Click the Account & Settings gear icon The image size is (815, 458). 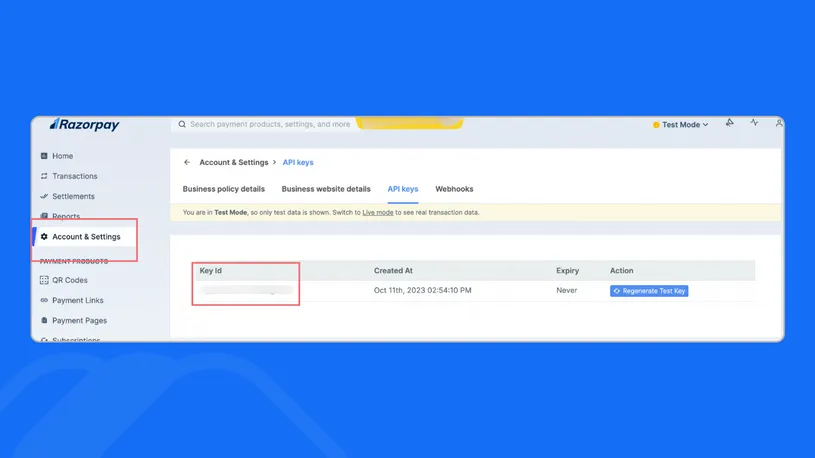pyautogui.click(x=44, y=237)
